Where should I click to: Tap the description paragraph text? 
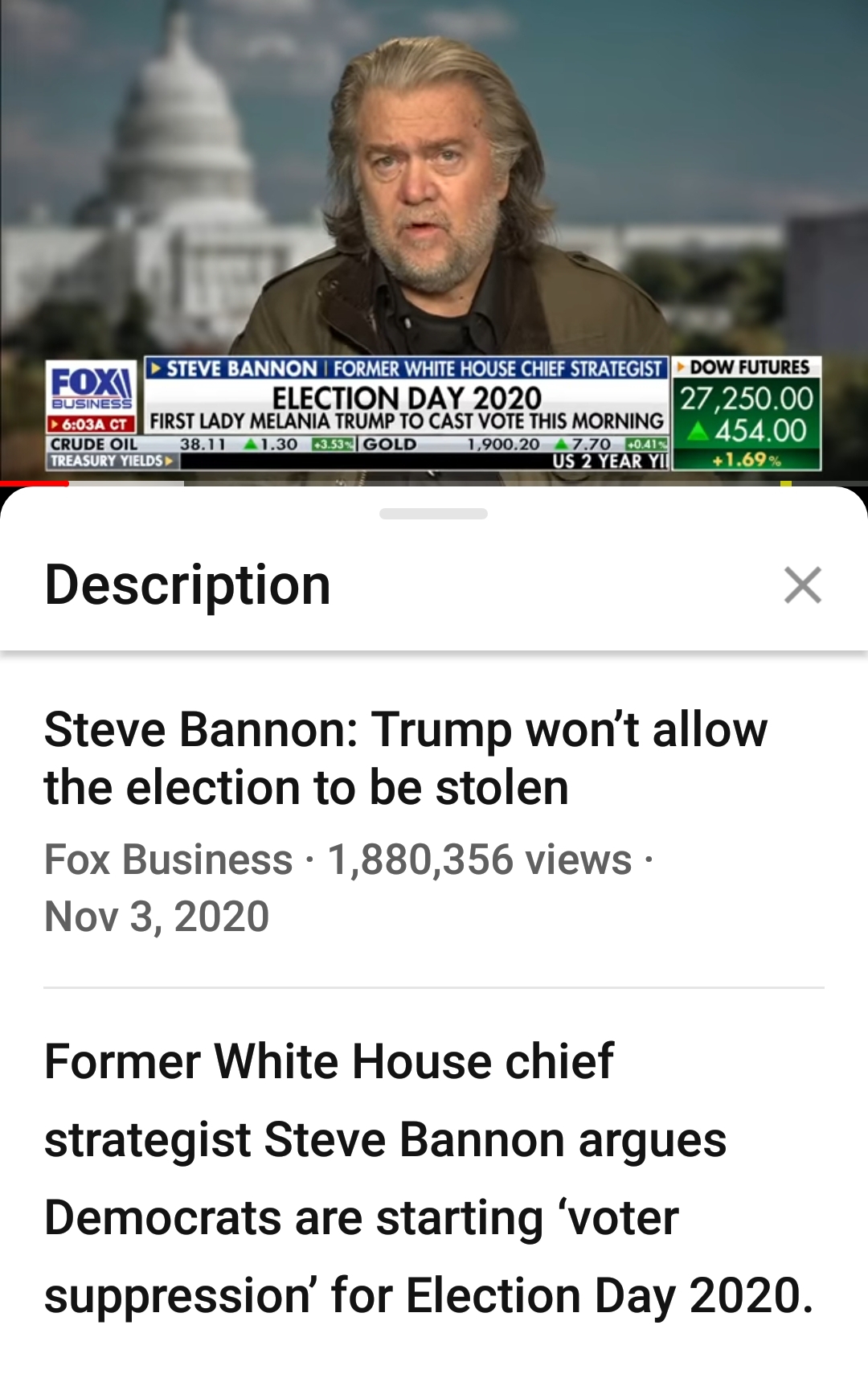429,1179
